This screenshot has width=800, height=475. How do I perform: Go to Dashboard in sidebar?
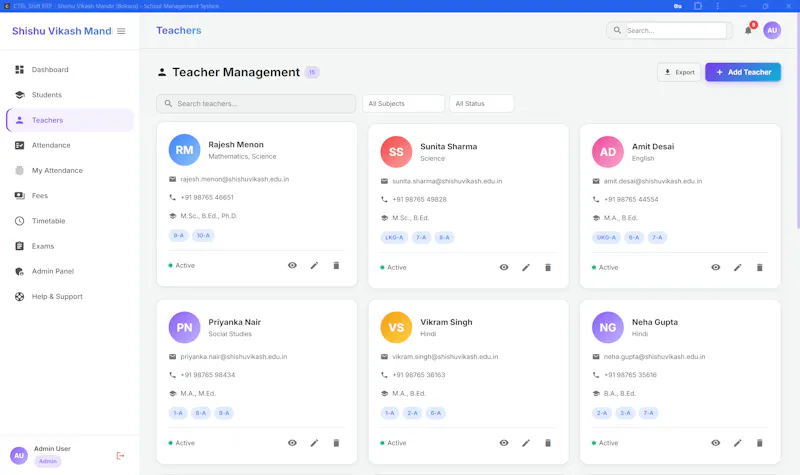70,69
